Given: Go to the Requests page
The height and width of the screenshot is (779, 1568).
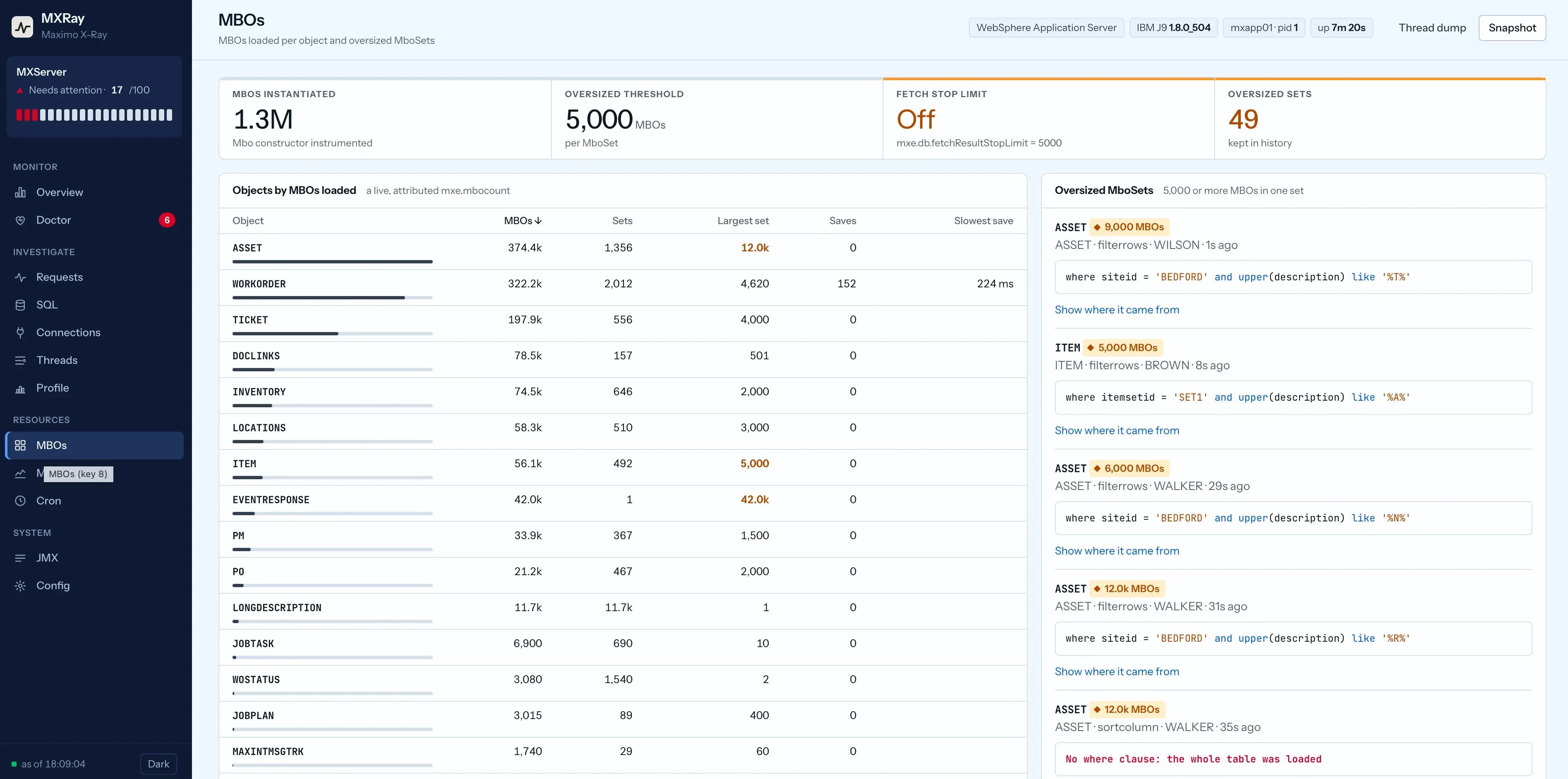Looking at the screenshot, I should coord(94,277).
